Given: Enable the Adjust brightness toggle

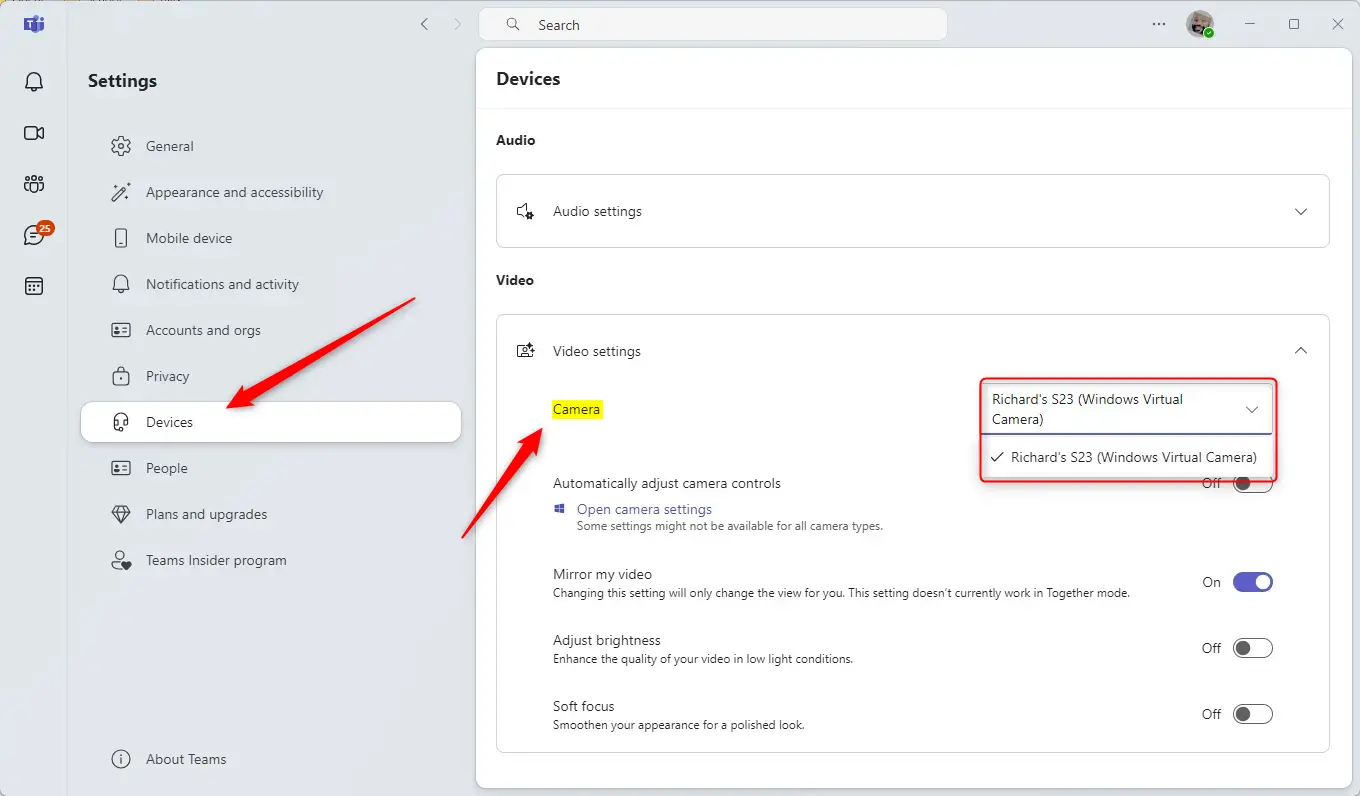Looking at the screenshot, I should point(1252,648).
